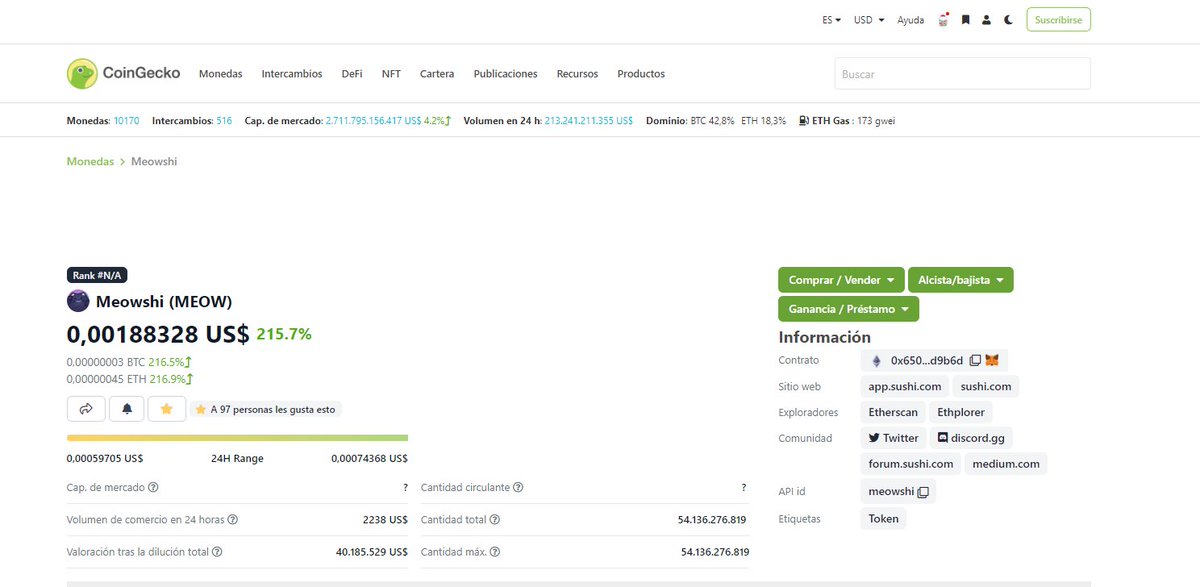Click the CoinGecko logo
The height and width of the screenshot is (587, 1200).
point(123,73)
